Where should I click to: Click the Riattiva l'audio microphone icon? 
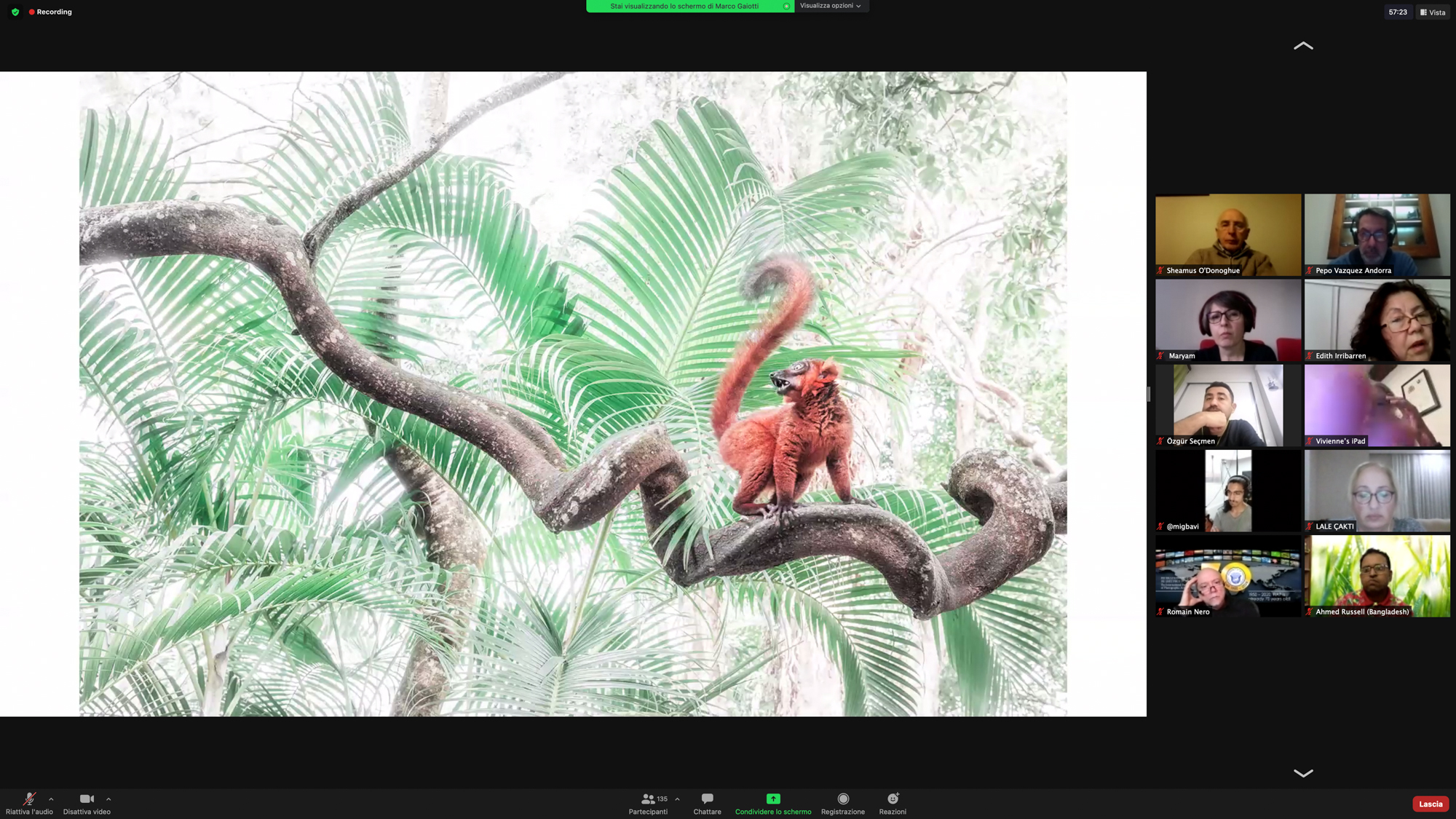[x=29, y=799]
